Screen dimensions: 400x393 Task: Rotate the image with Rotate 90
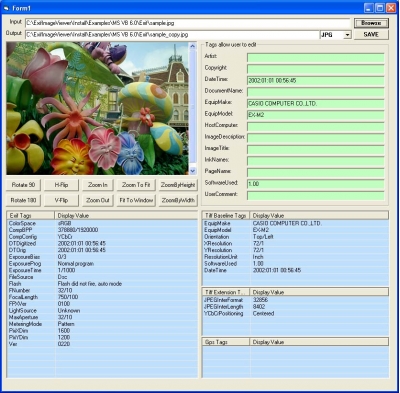click(23, 185)
